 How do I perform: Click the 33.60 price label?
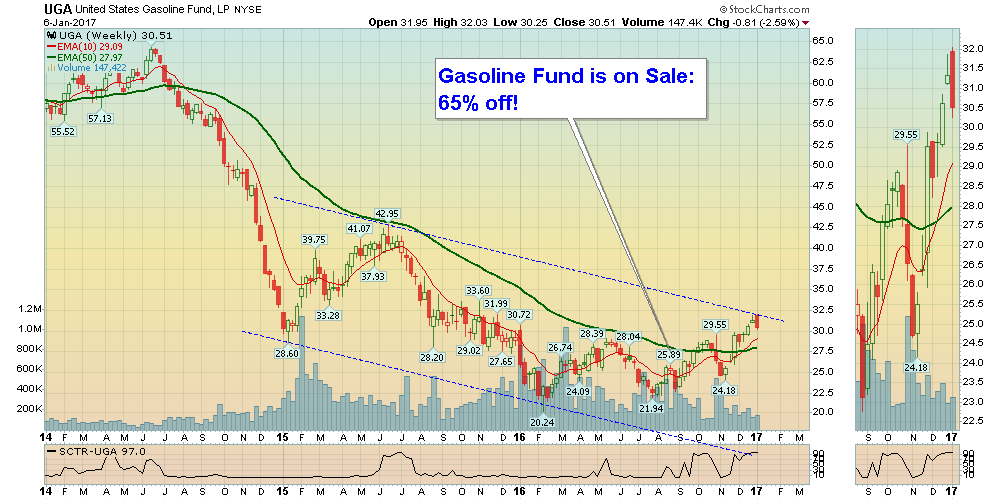pyautogui.click(x=478, y=290)
